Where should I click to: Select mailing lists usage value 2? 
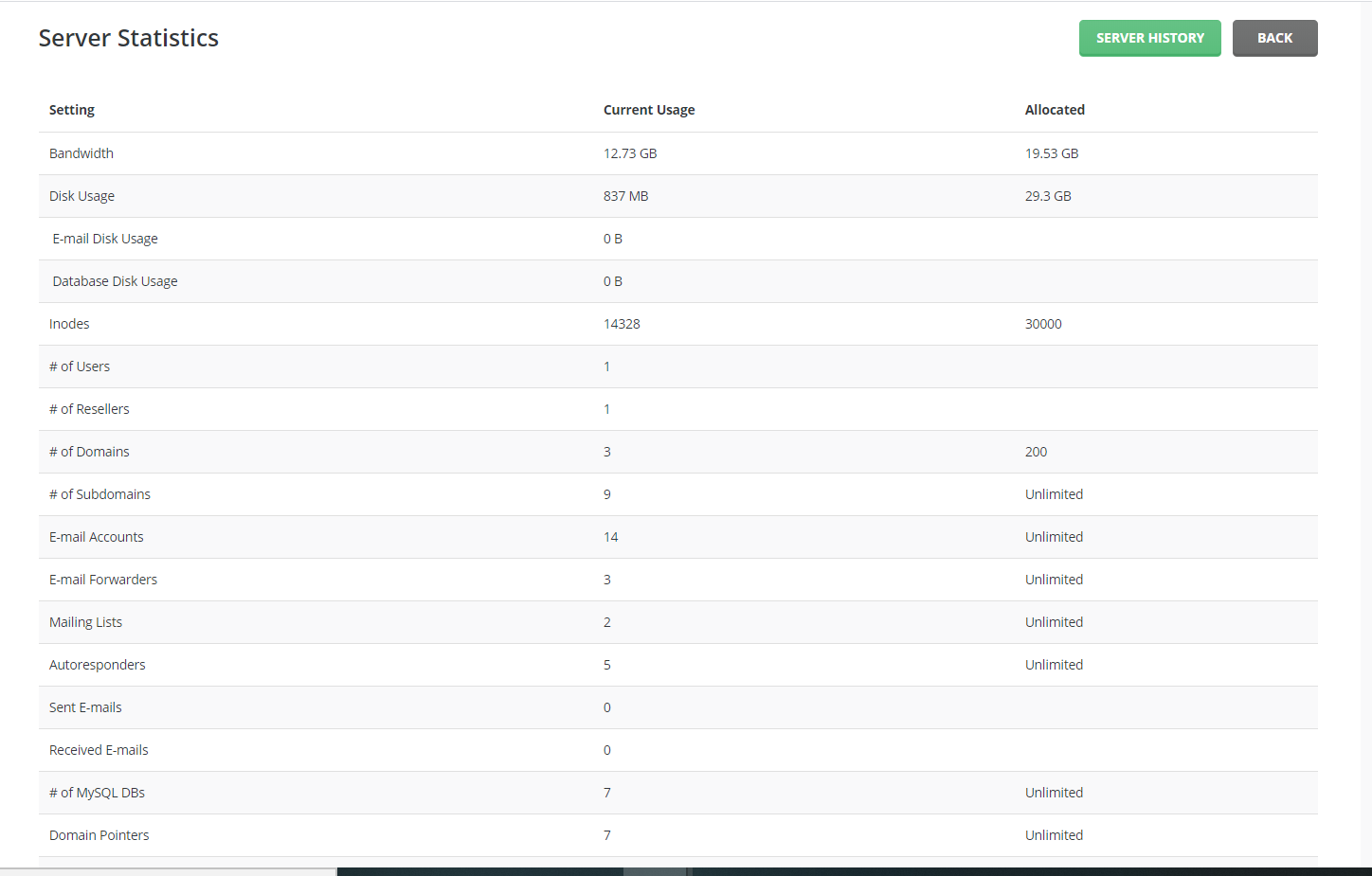(607, 622)
